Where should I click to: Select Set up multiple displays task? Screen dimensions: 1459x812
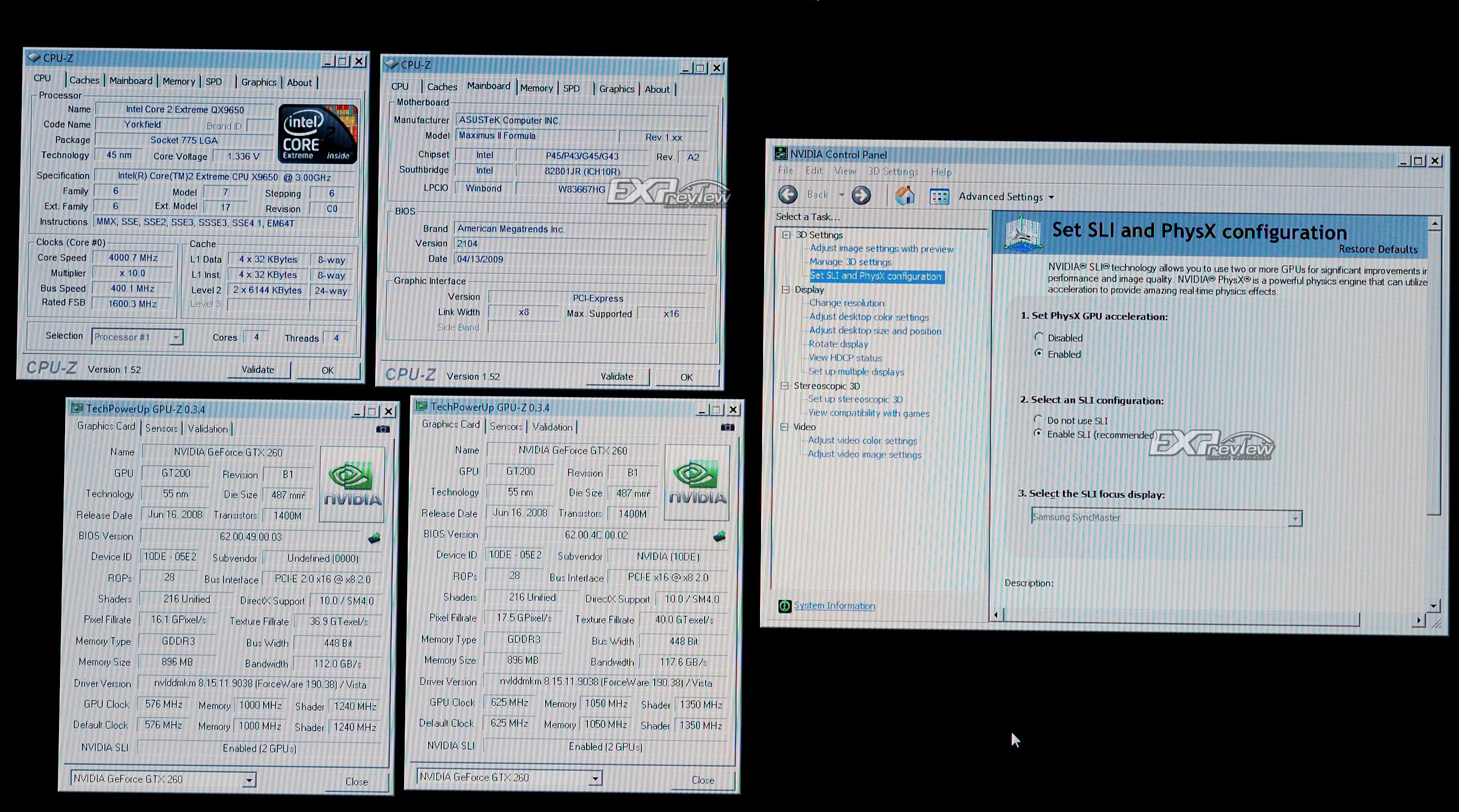coord(856,372)
